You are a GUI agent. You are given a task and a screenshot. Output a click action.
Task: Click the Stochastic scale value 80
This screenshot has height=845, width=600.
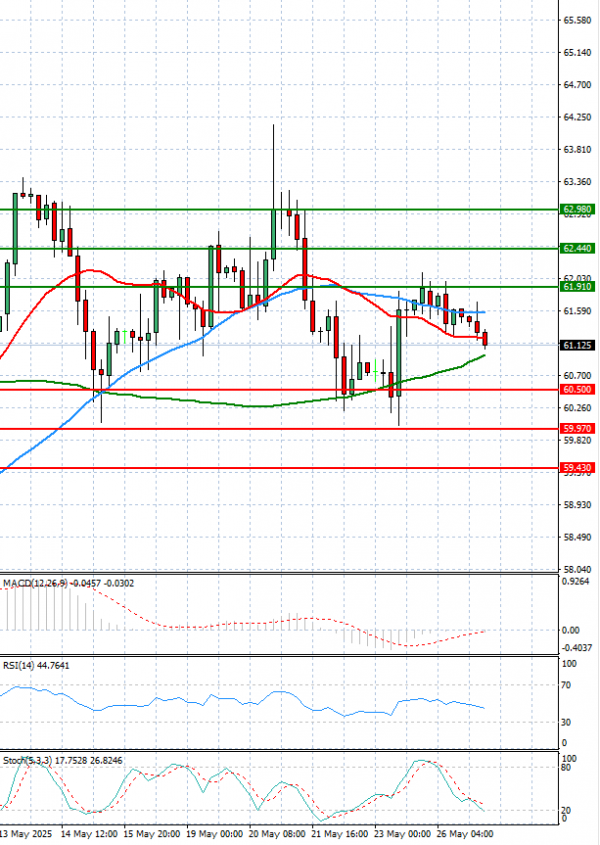coord(566,767)
